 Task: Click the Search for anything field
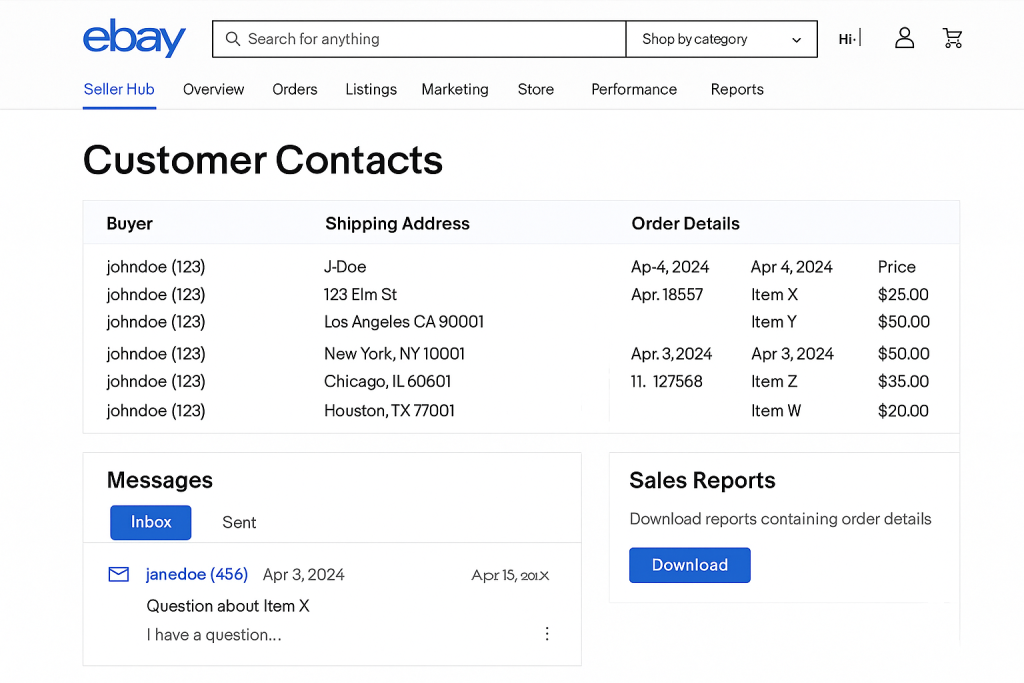[x=419, y=39]
